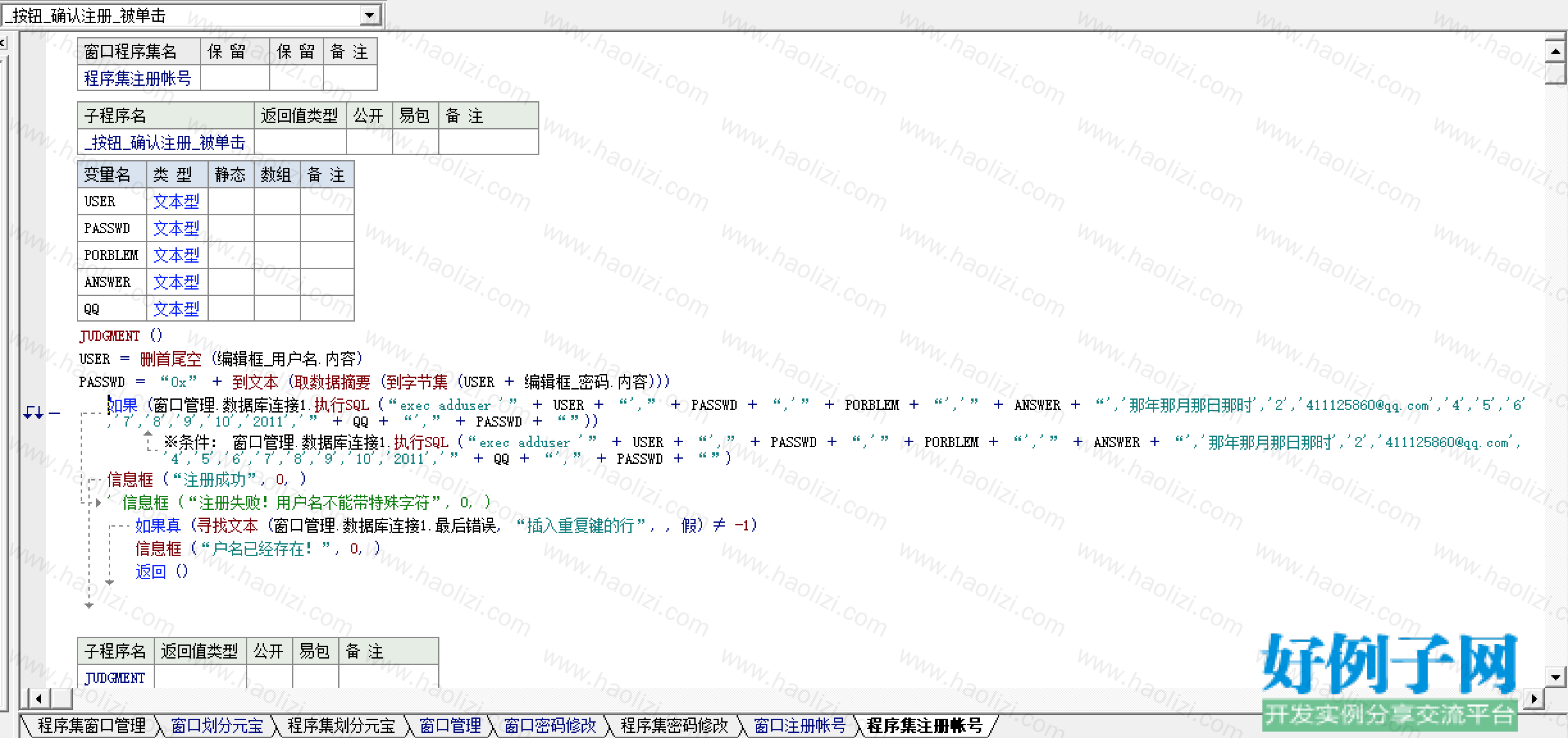Click the JUDGMENT () call code line

click(121, 336)
